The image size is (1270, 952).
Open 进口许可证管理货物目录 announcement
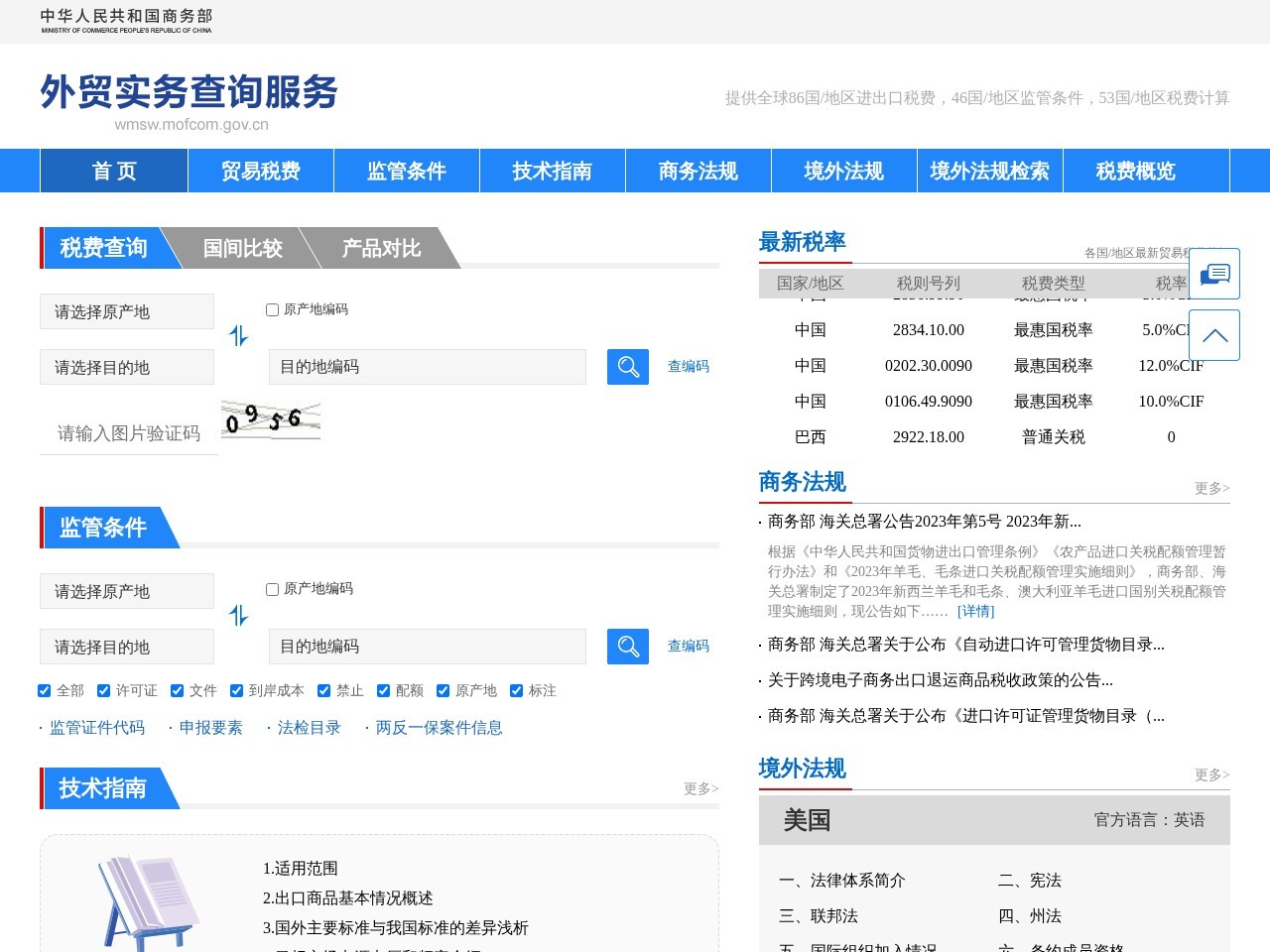click(966, 716)
